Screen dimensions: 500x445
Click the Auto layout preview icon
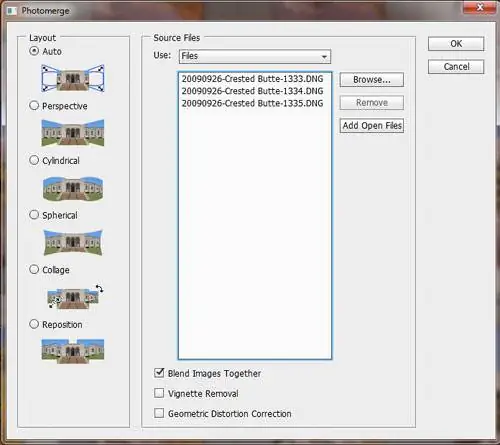(x=73, y=78)
